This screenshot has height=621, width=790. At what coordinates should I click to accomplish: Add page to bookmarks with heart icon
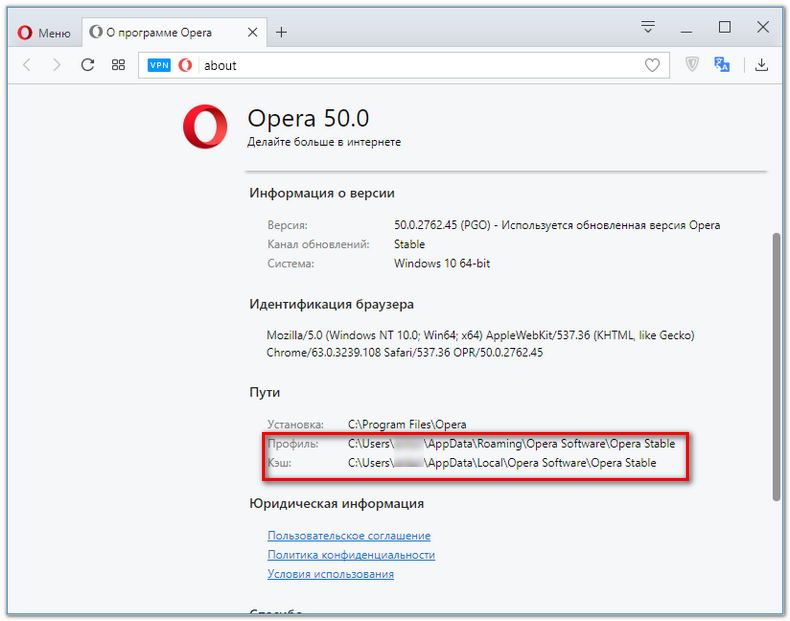click(652, 65)
